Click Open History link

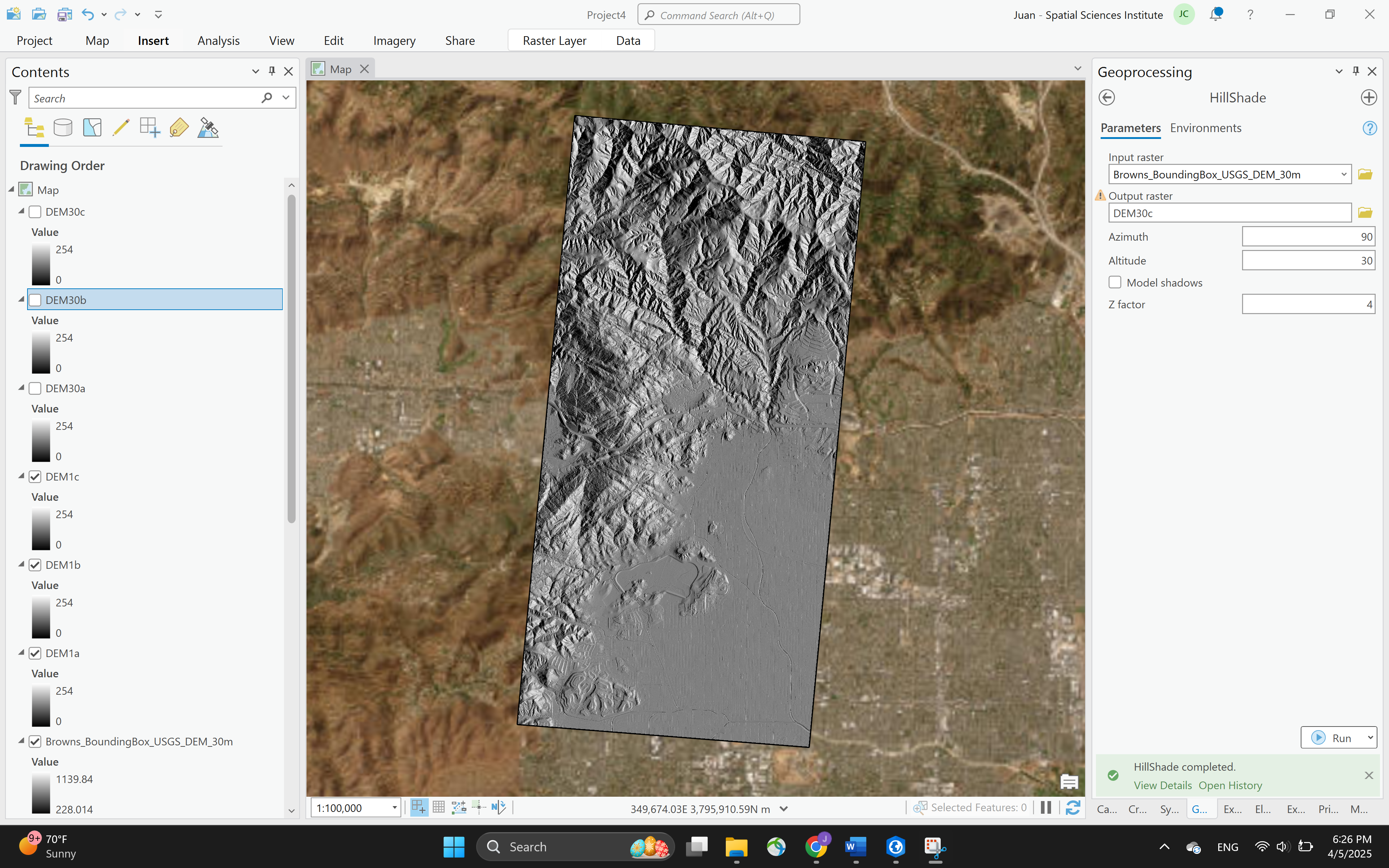pyautogui.click(x=1230, y=786)
